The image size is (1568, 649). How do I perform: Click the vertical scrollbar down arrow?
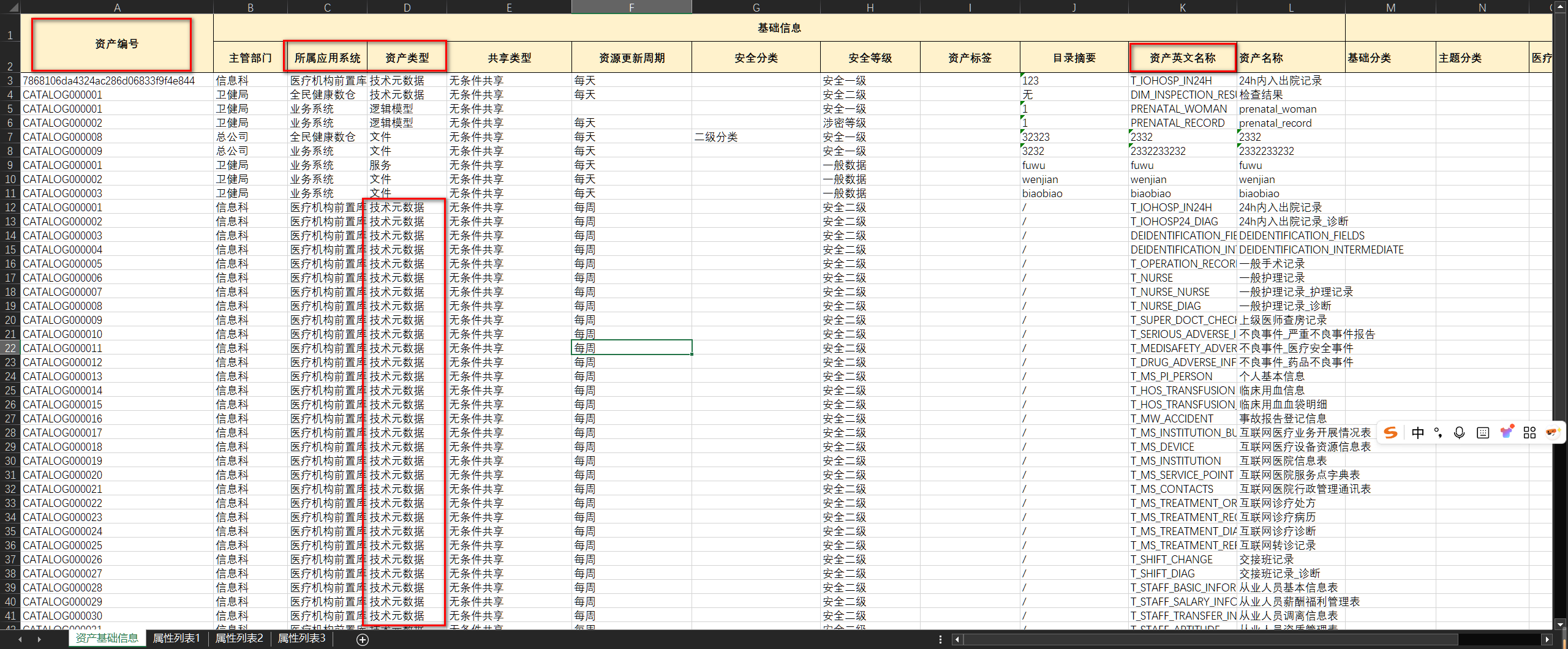[x=1560, y=625]
